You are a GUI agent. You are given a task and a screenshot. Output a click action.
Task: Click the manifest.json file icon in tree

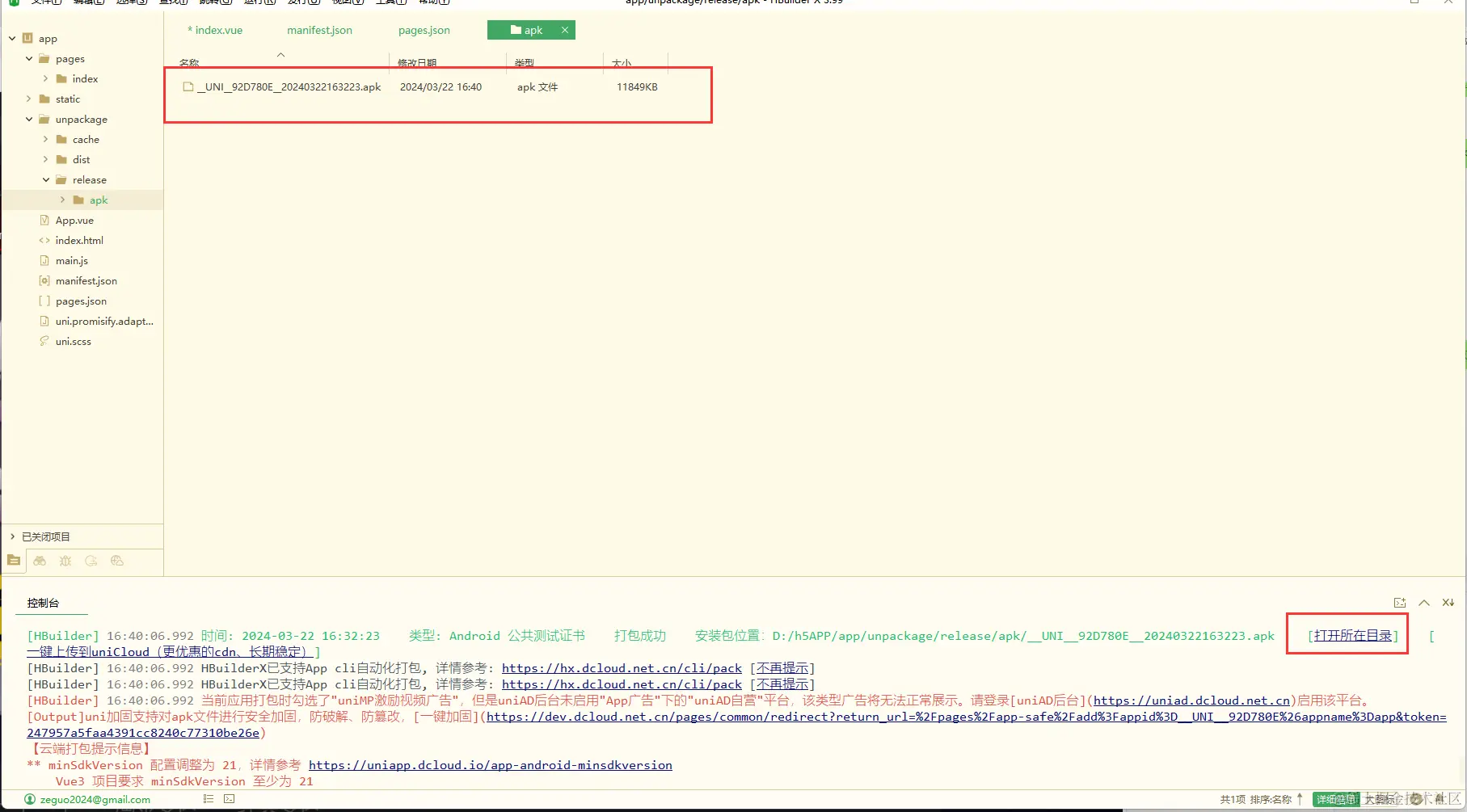pos(44,280)
